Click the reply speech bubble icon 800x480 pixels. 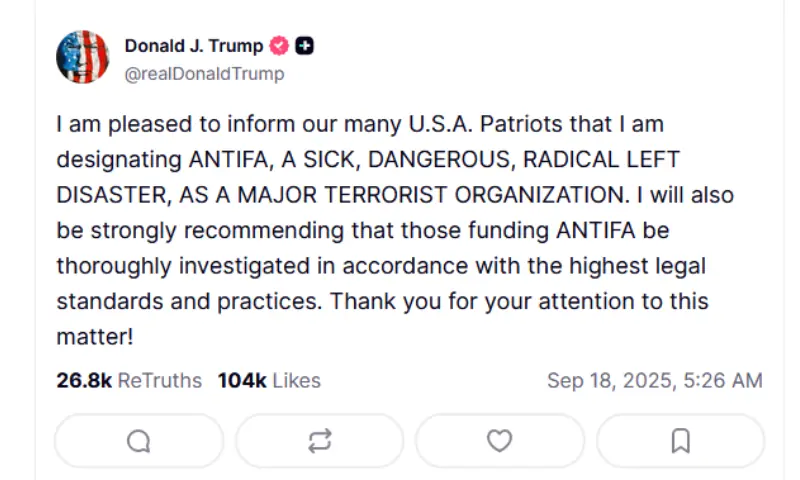[139, 441]
